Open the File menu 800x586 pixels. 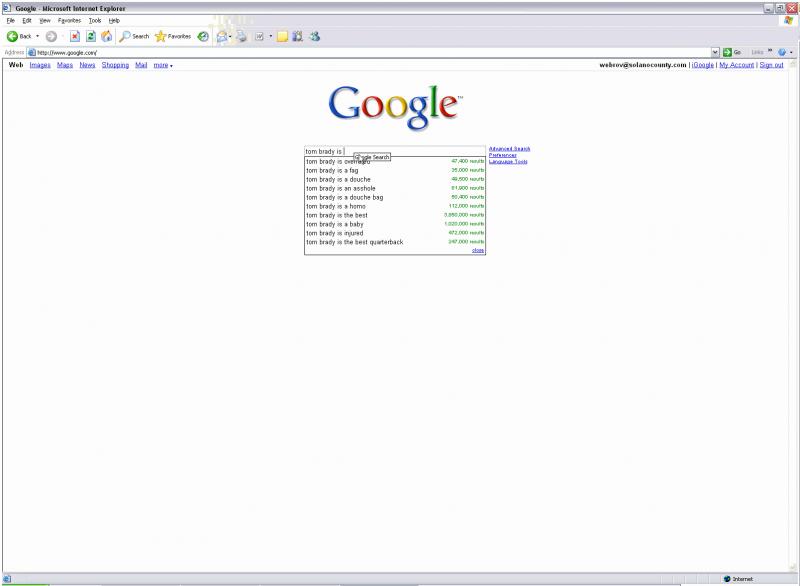coord(11,20)
